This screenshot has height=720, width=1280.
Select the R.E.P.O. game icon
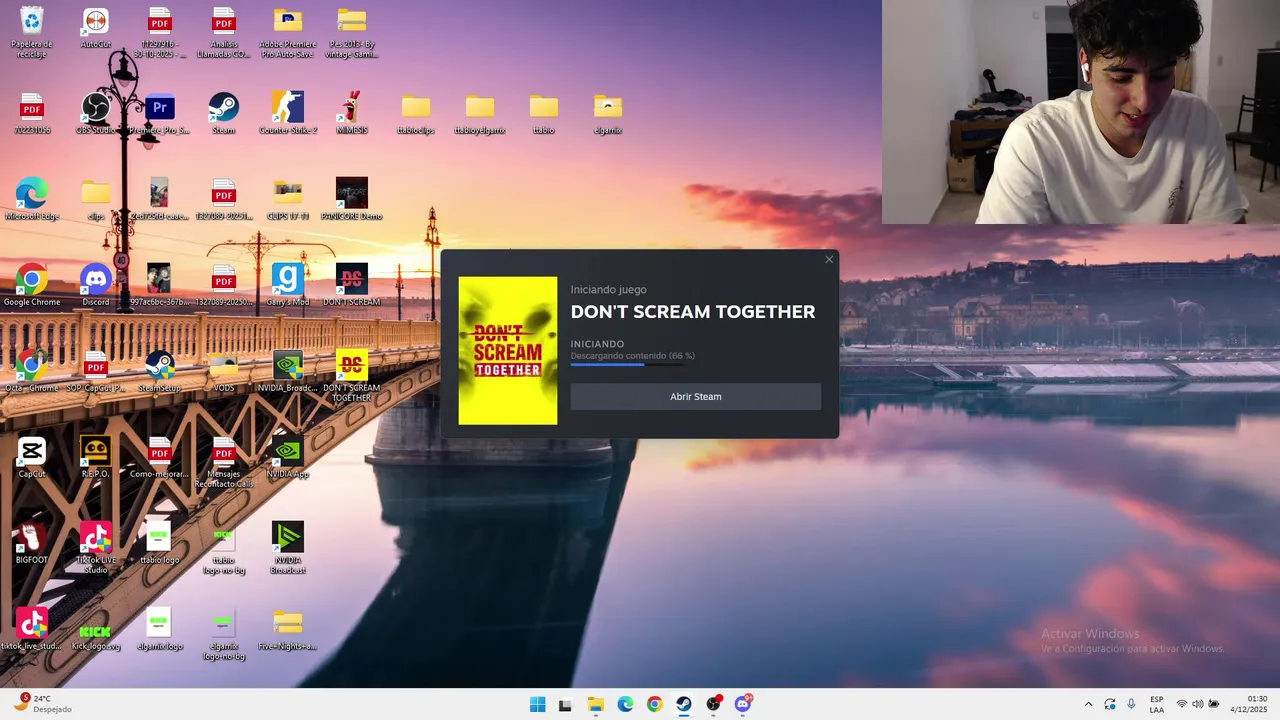(x=96, y=458)
